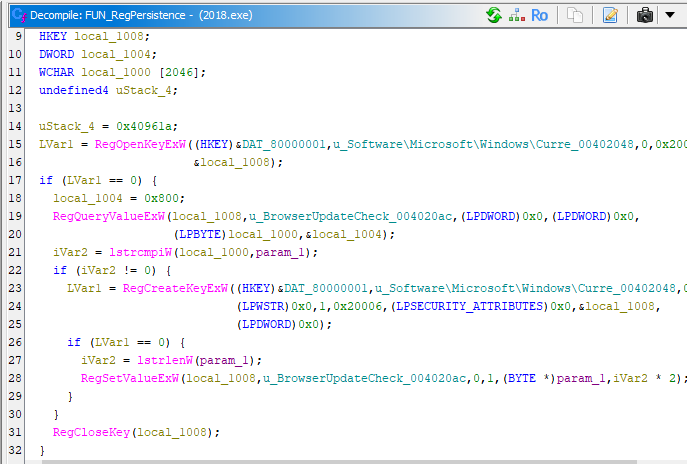Toggle the Ro read-only button
Image resolution: width=687 pixels, height=464 pixels.
coord(539,15)
